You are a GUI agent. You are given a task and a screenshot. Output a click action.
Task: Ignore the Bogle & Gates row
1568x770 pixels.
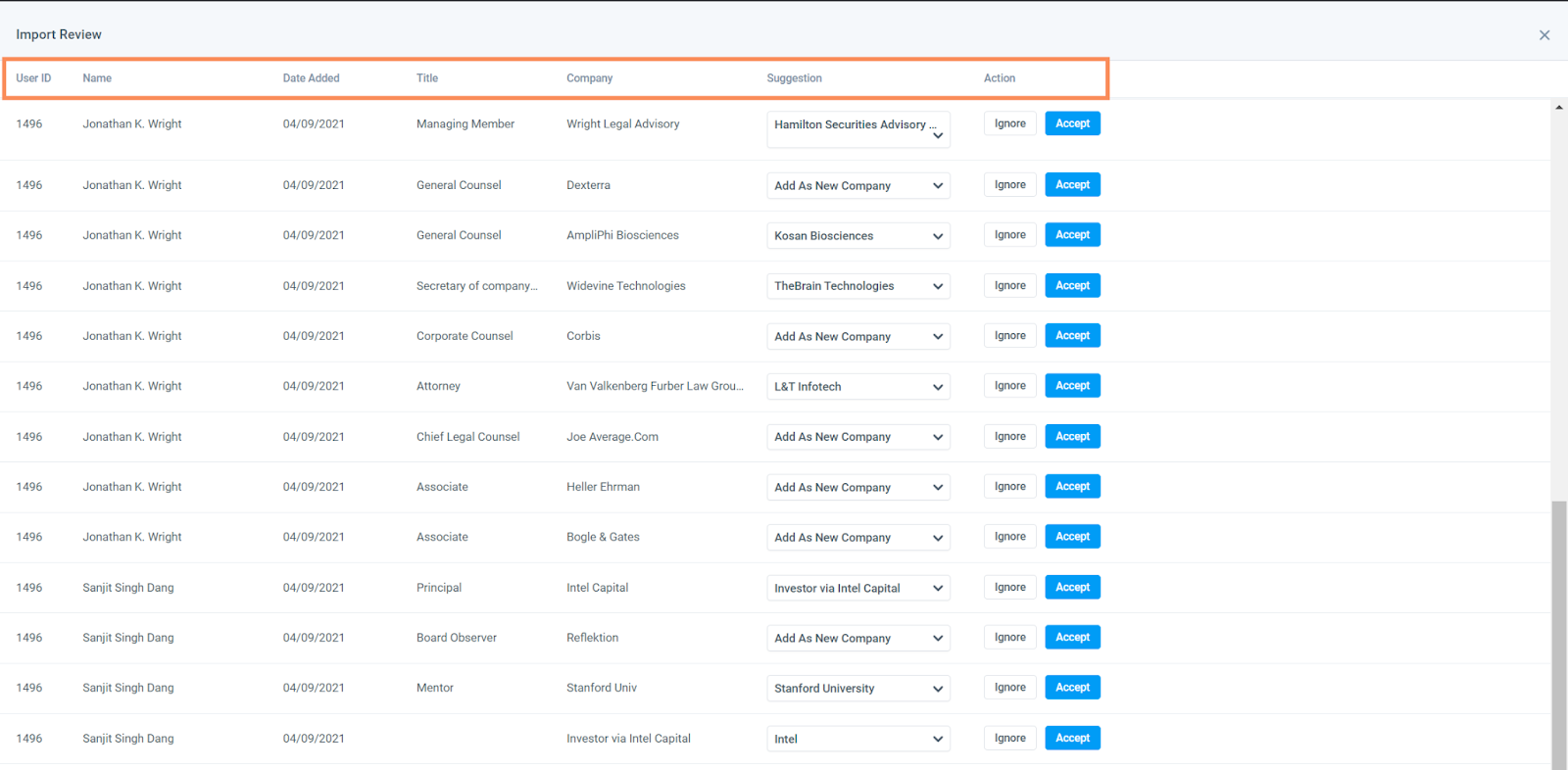click(x=1009, y=536)
